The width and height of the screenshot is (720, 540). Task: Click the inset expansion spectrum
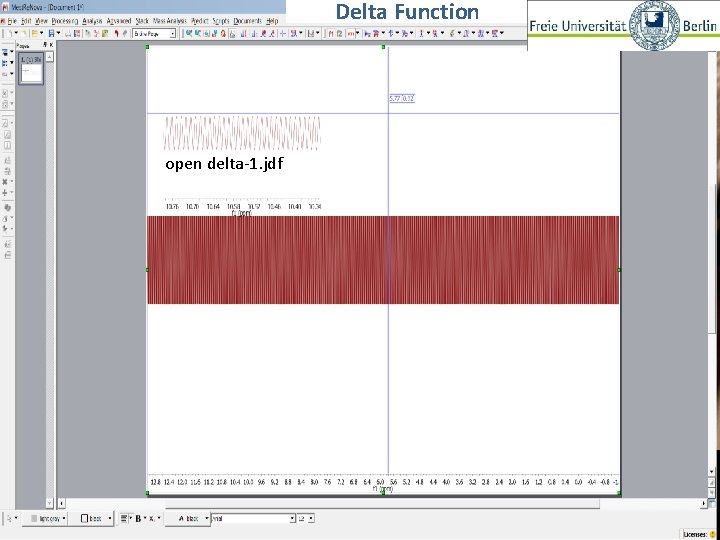(242, 133)
